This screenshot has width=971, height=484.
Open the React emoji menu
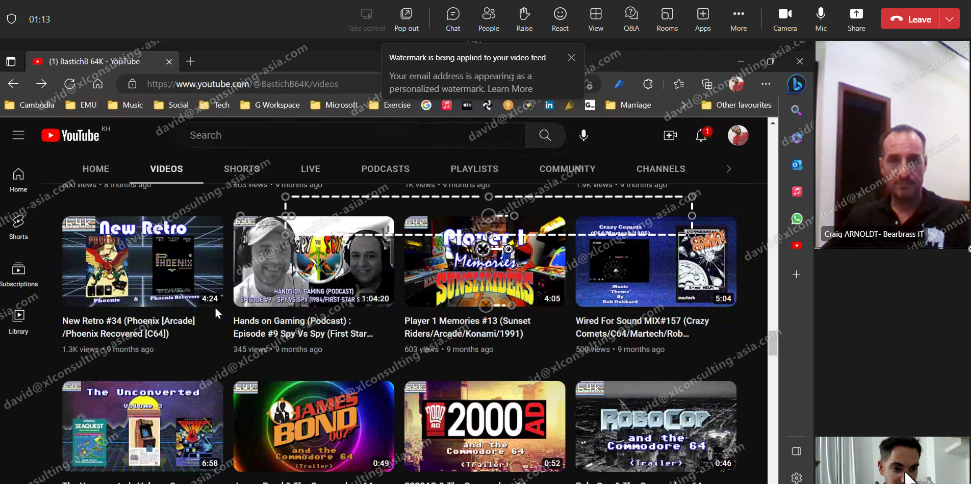pos(560,19)
